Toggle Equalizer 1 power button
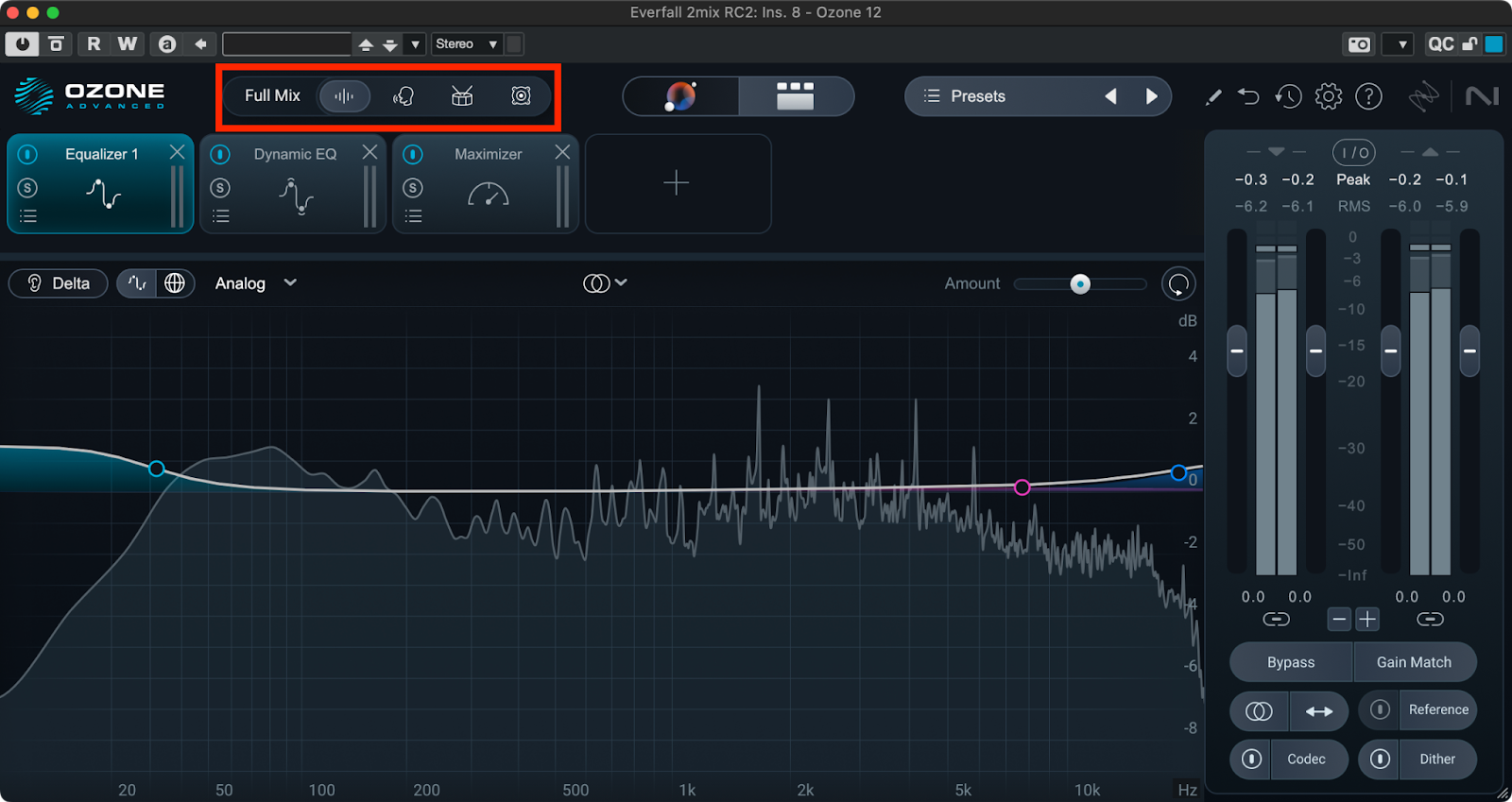The image size is (1512, 802). pyautogui.click(x=28, y=154)
